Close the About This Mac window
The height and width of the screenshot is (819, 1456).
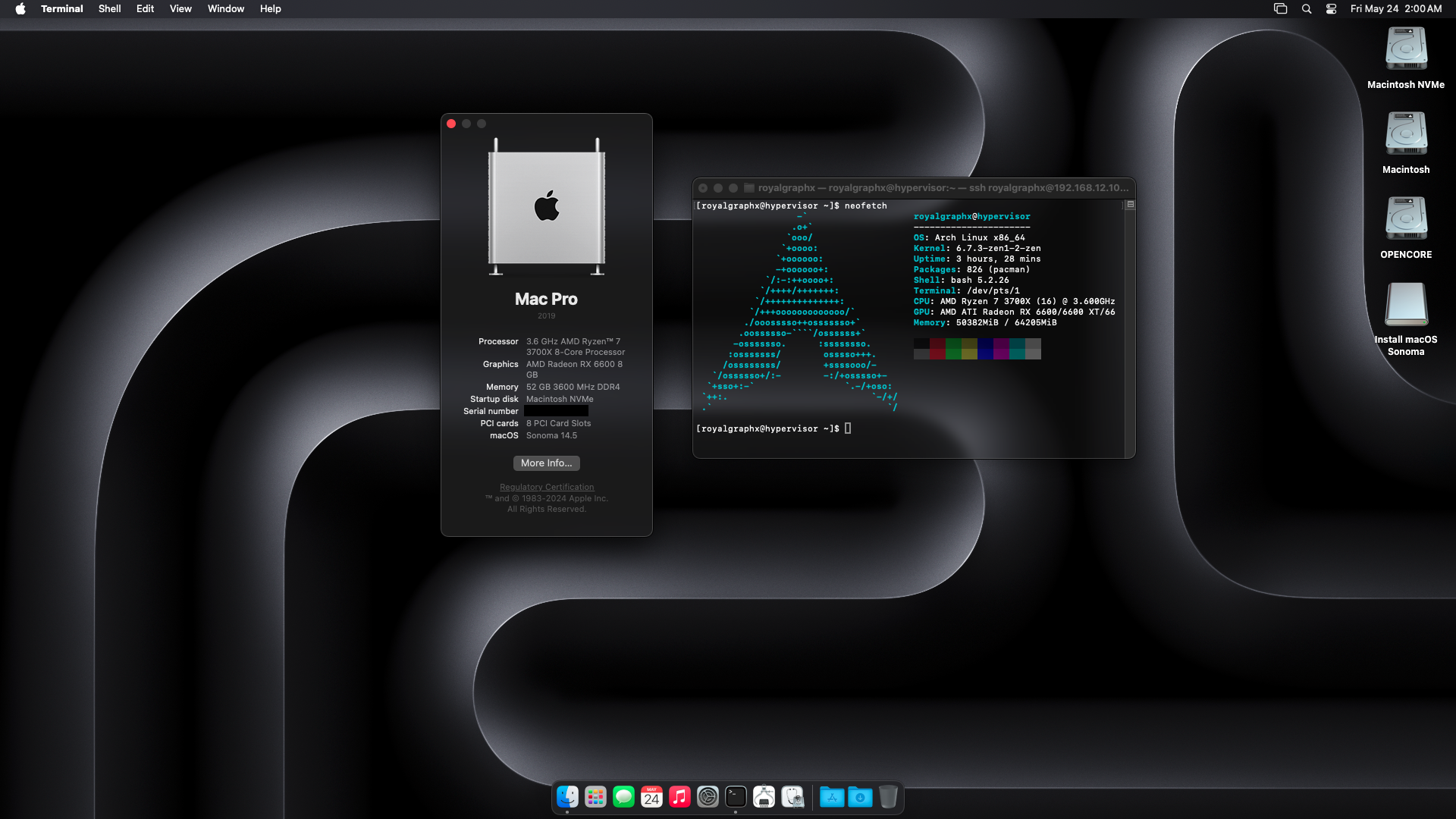(x=451, y=124)
